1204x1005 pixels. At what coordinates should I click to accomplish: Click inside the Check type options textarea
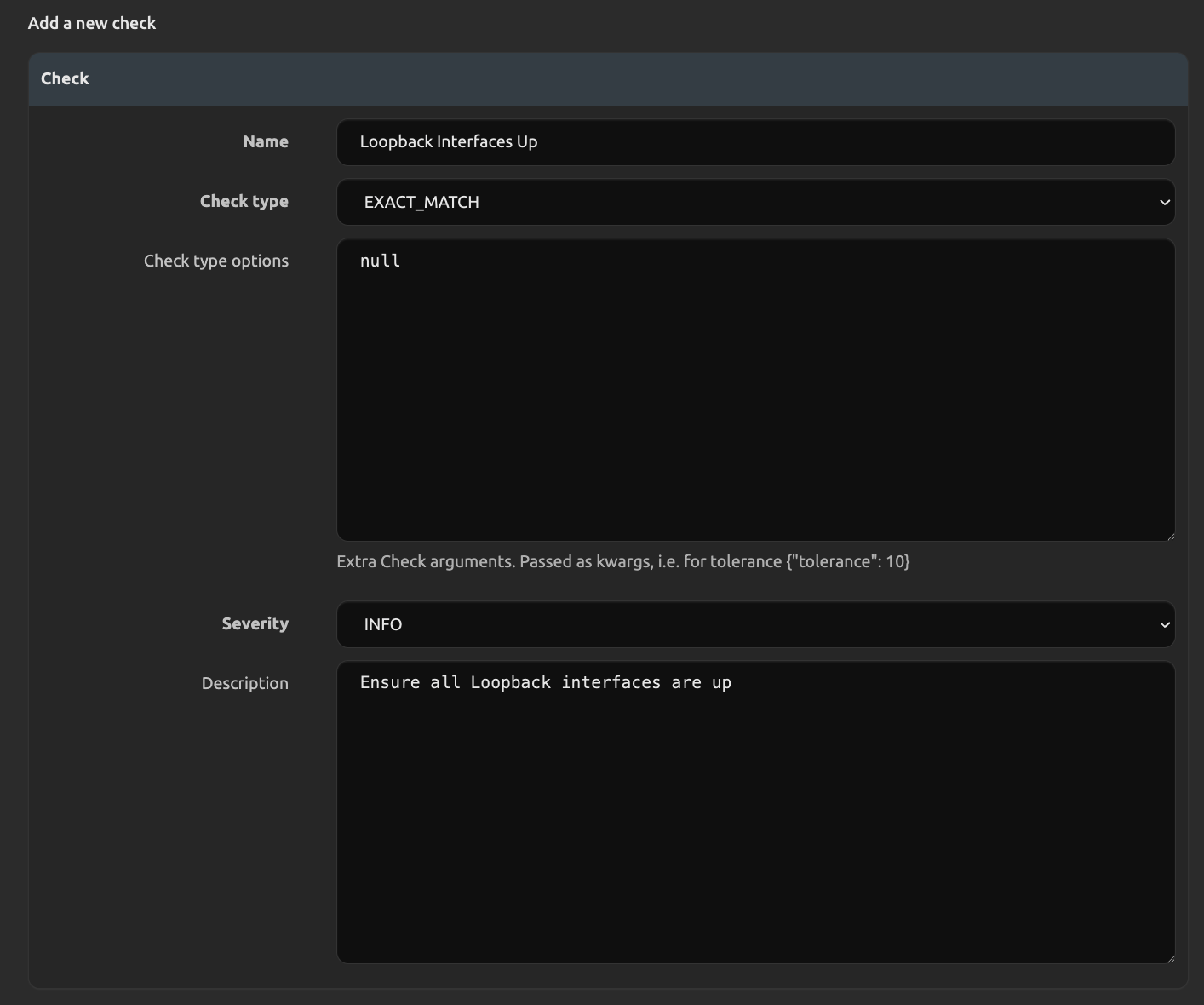click(x=754, y=390)
